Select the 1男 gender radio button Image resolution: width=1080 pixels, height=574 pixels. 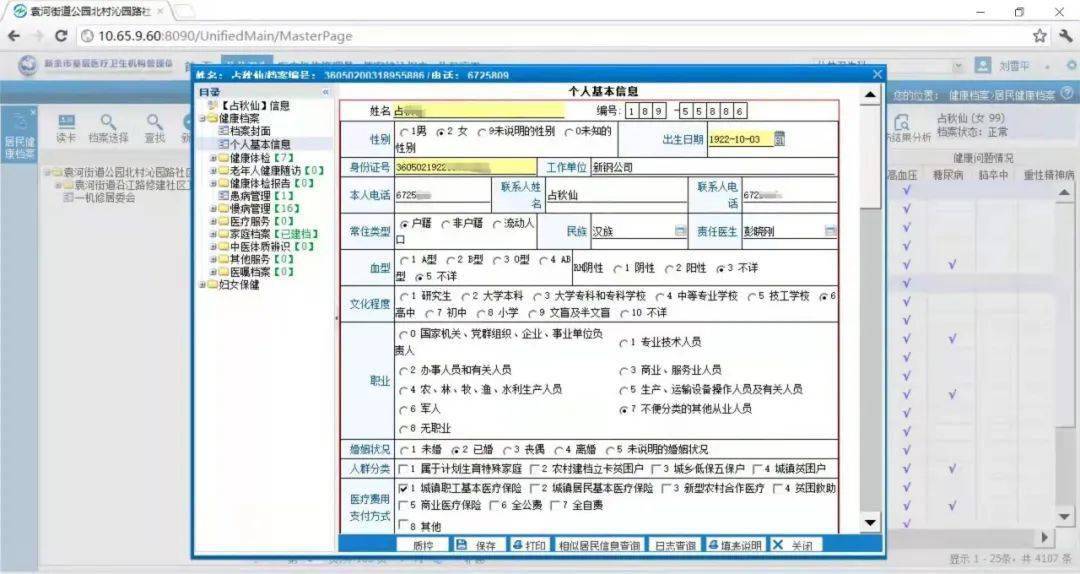click(404, 132)
